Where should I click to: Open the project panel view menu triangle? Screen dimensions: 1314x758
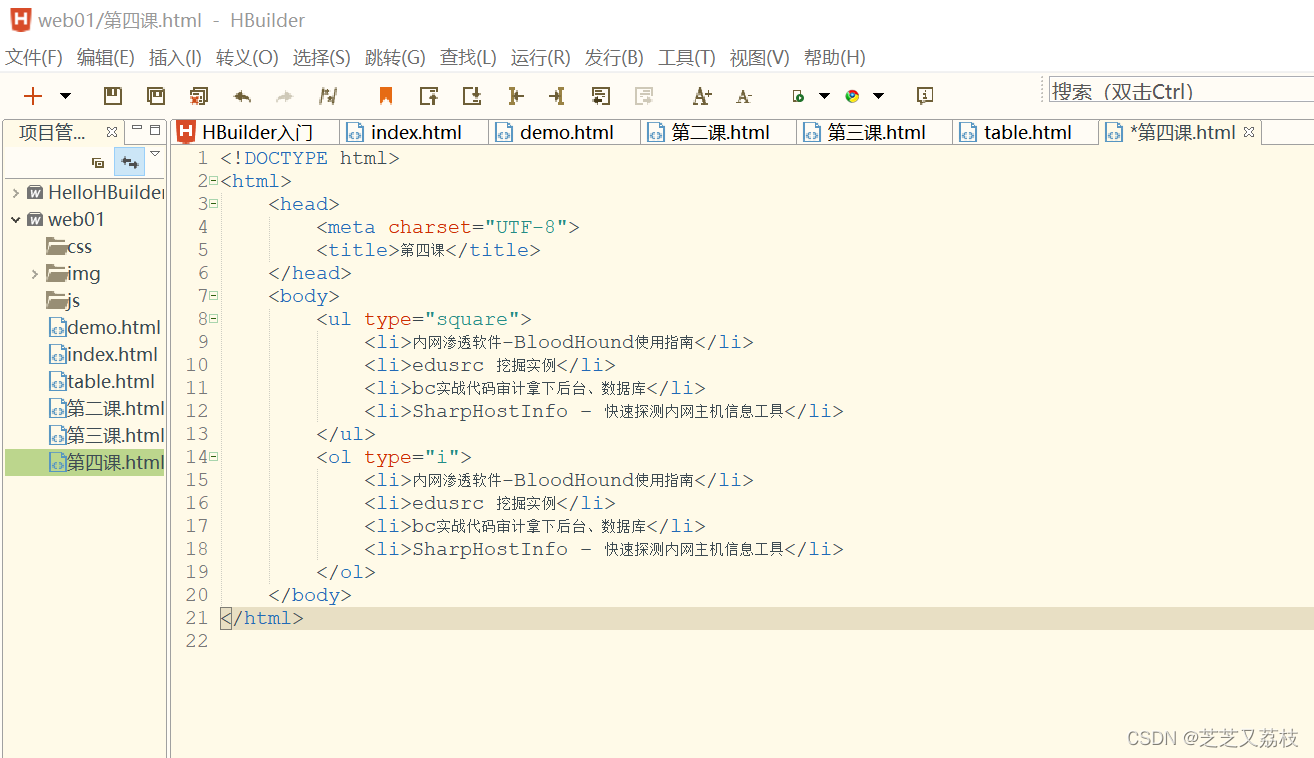(x=155, y=154)
